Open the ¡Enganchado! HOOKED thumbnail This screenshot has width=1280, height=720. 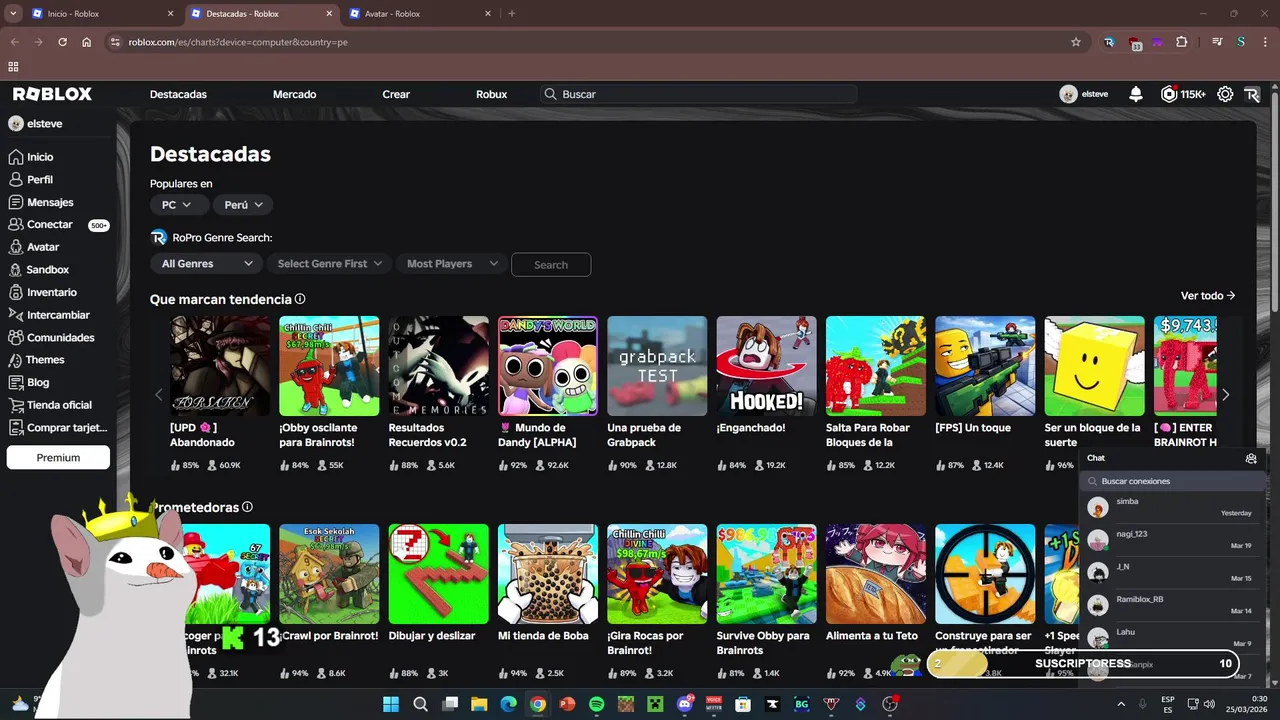766,366
